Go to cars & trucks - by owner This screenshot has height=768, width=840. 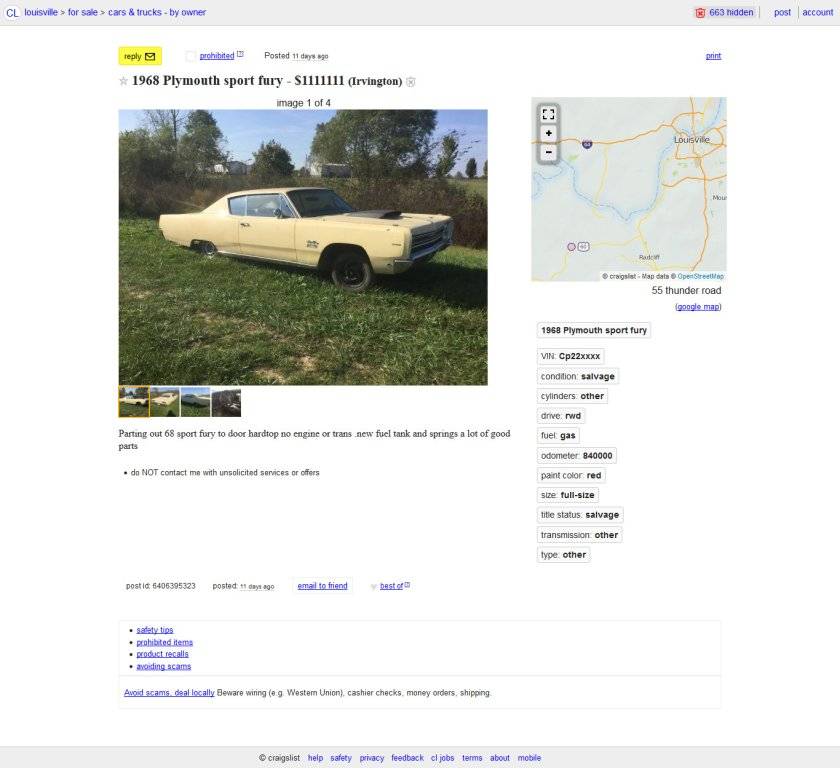click(157, 12)
